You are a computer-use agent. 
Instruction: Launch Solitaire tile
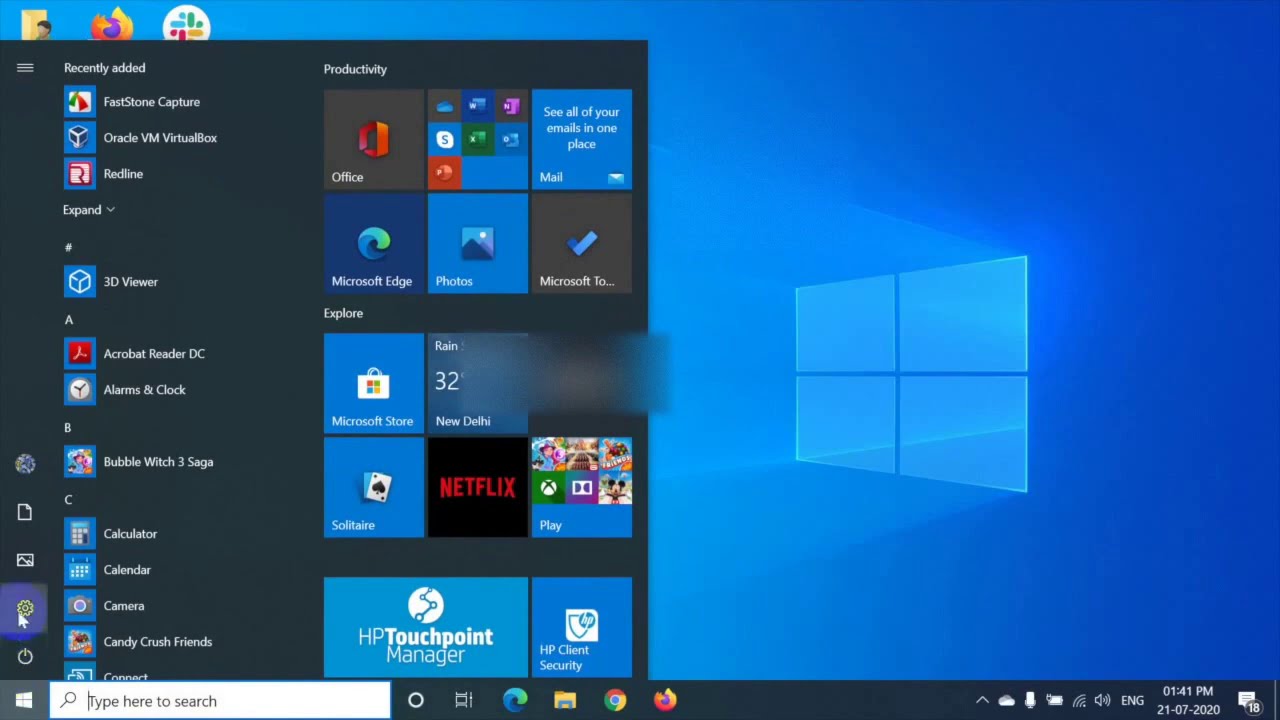pyautogui.click(x=374, y=488)
